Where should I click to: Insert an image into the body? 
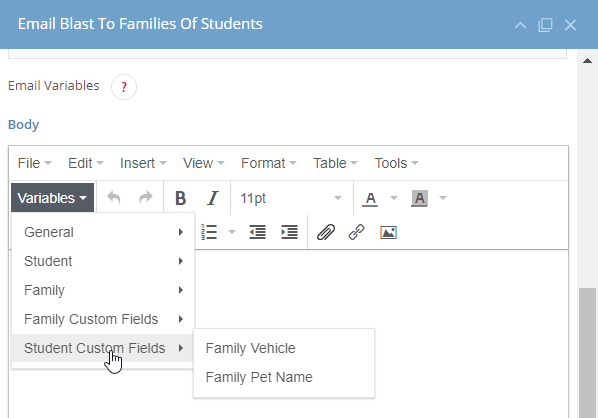[x=389, y=232]
